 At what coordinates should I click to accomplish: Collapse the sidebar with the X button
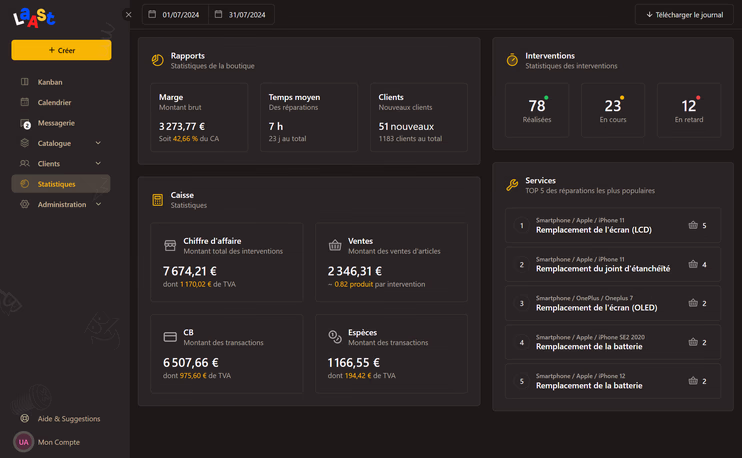coord(128,15)
